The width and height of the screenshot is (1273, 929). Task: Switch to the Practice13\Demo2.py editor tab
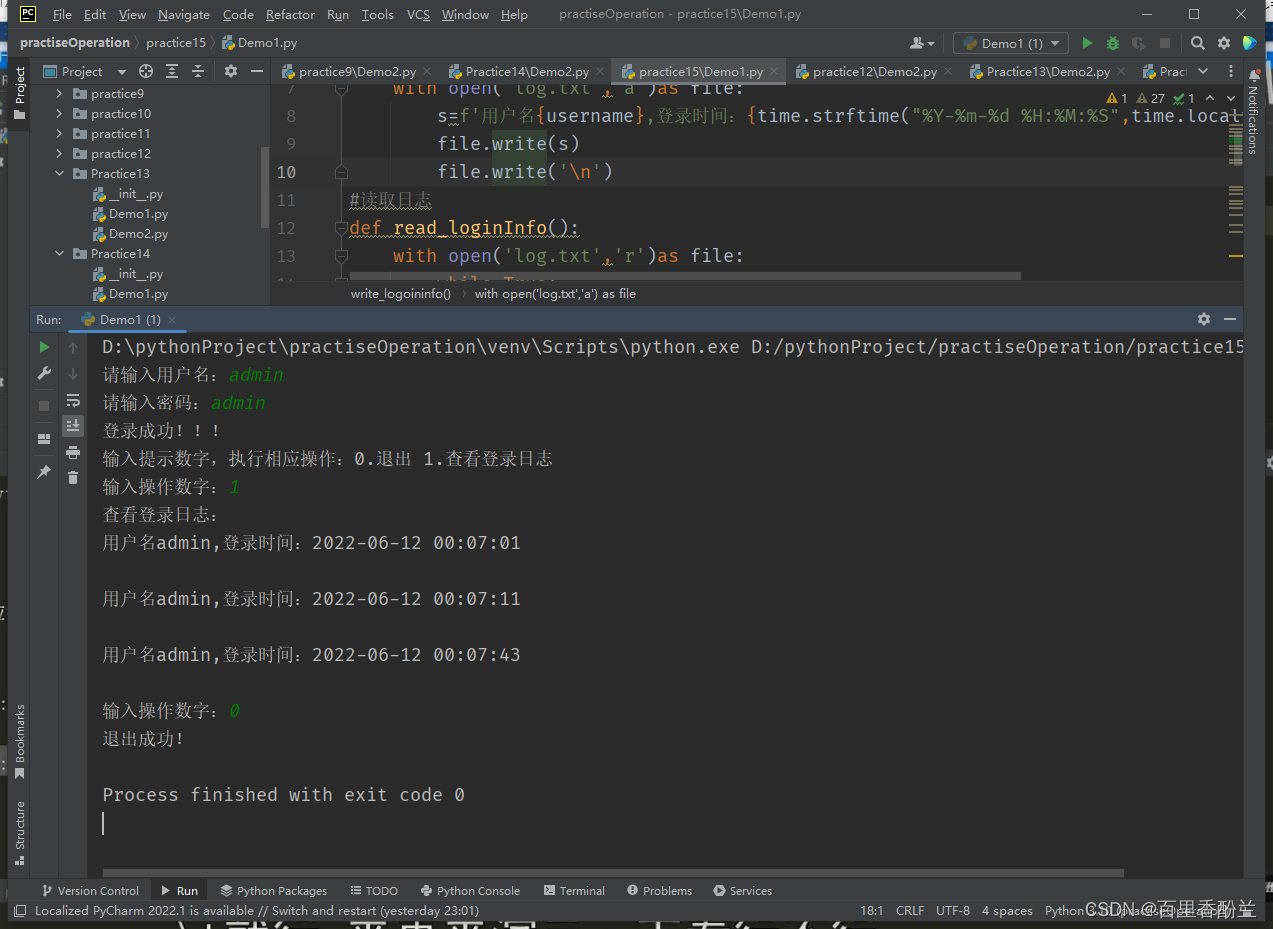[x=1048, y=72]
